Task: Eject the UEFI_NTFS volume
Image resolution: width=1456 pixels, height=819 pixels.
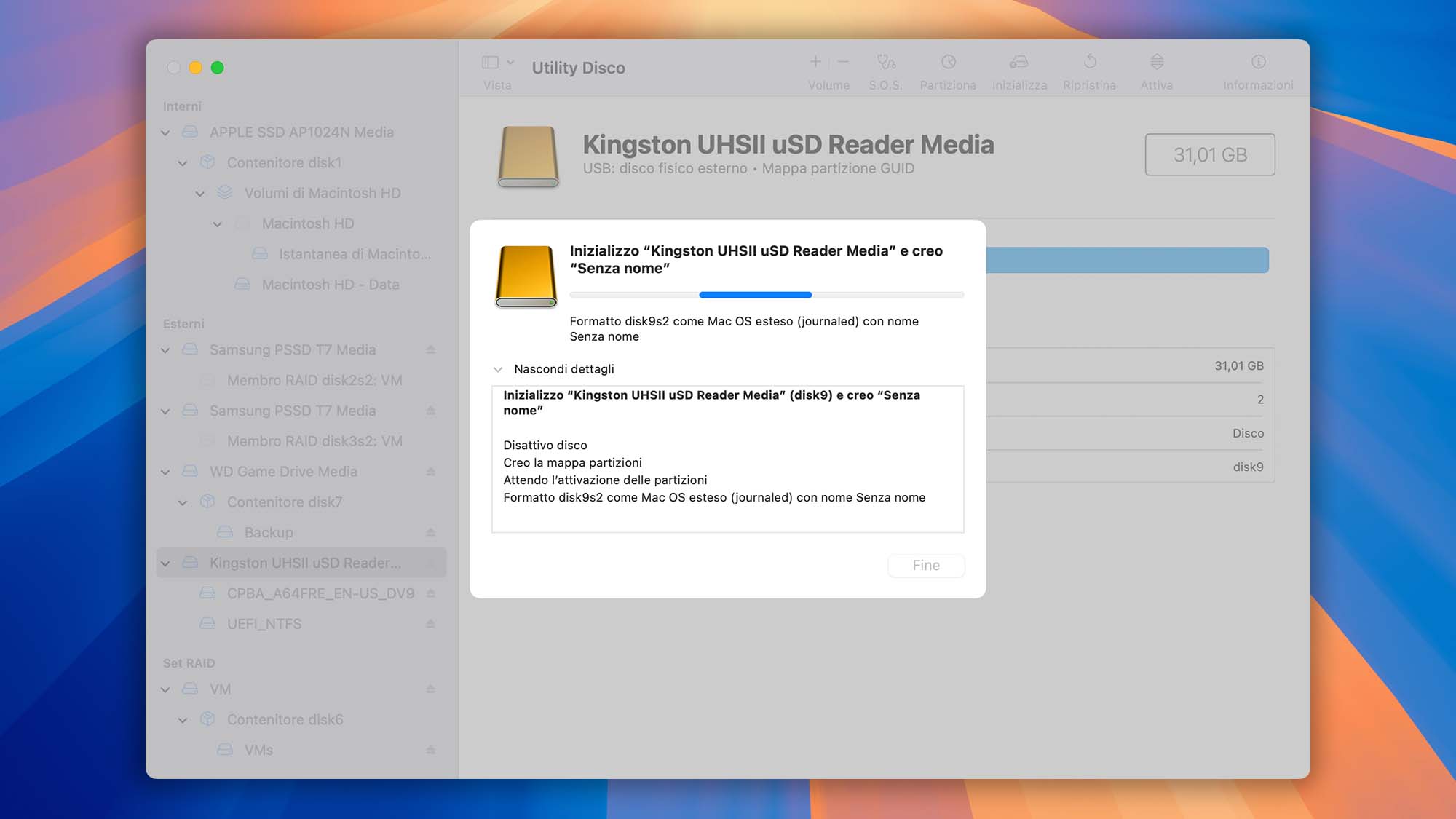Action: pyautogui.click(x=430, y=624)
